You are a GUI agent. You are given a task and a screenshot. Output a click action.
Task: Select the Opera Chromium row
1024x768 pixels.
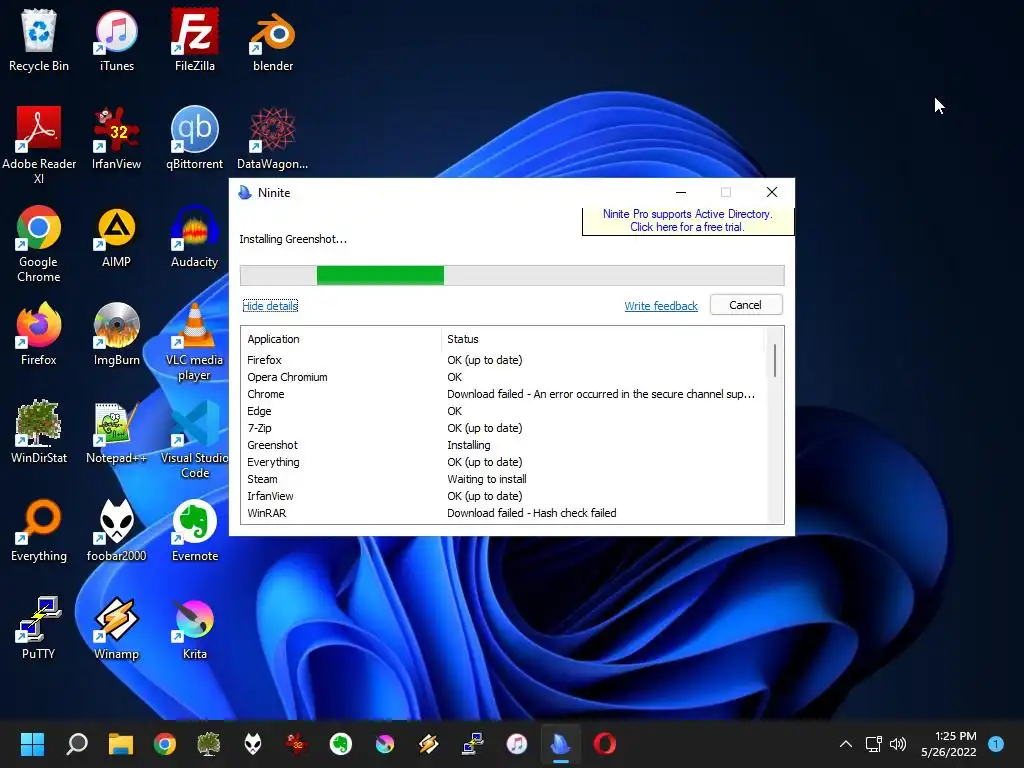pos(504,377)
